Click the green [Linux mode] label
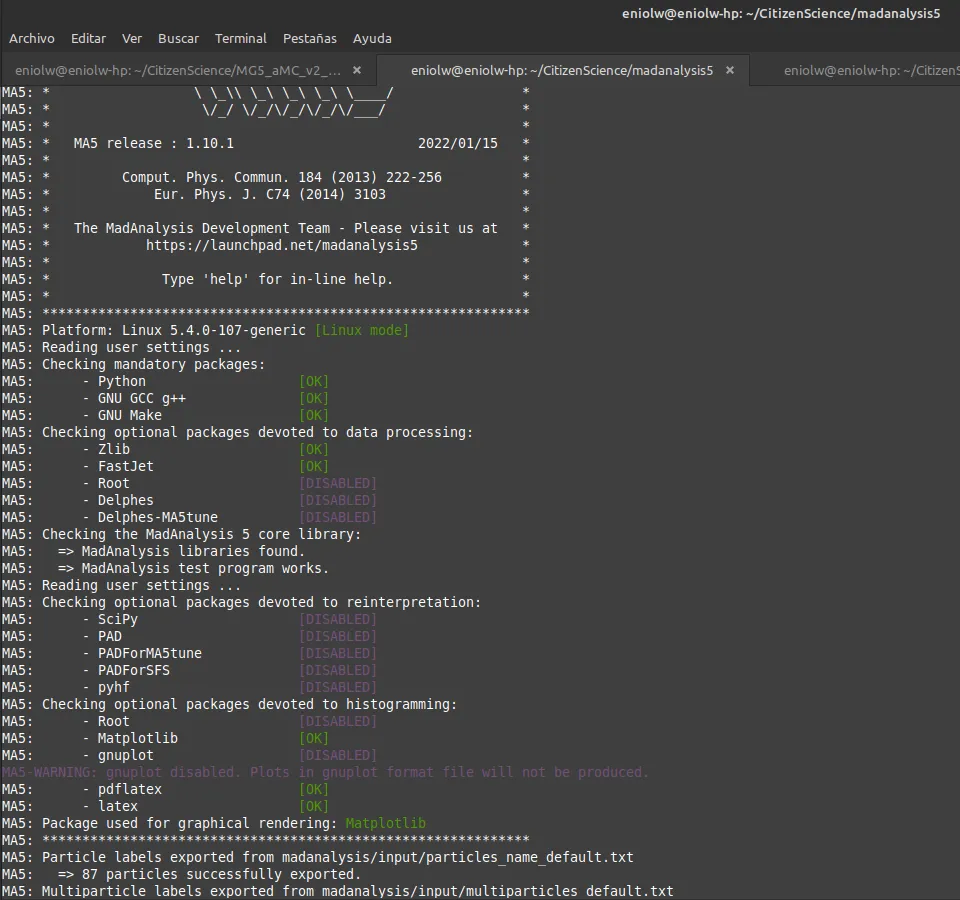The image size is (960, 900). (x=362, y=331)
